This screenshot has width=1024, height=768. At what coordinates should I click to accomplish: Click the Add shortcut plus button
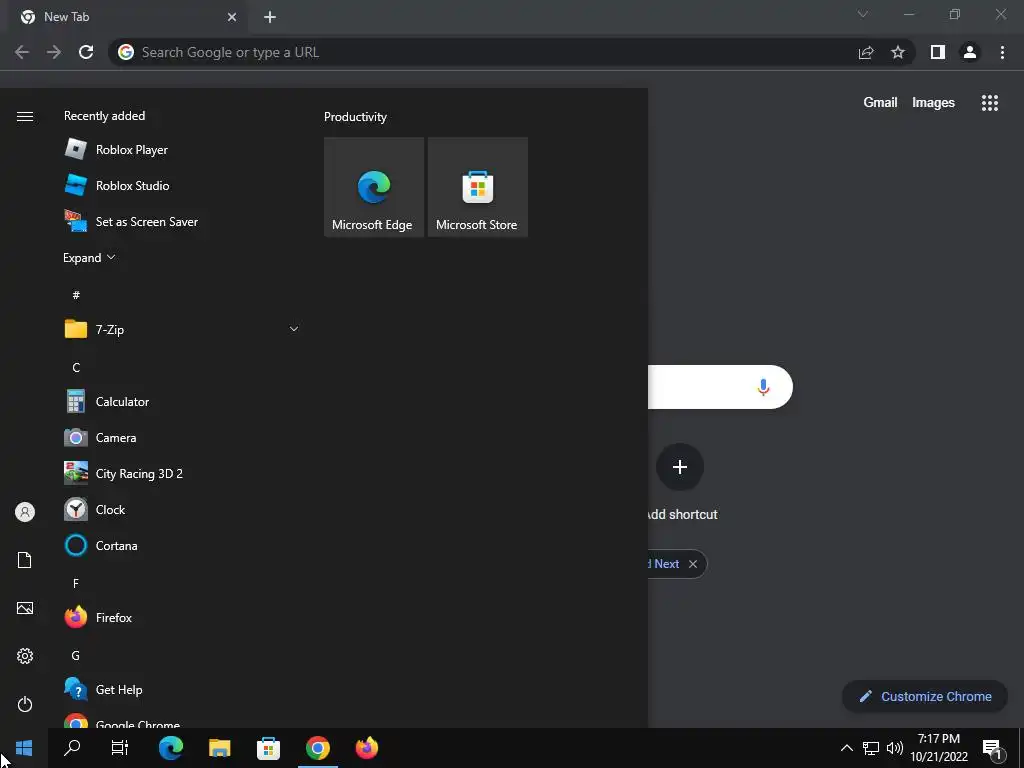pos(680,467)
